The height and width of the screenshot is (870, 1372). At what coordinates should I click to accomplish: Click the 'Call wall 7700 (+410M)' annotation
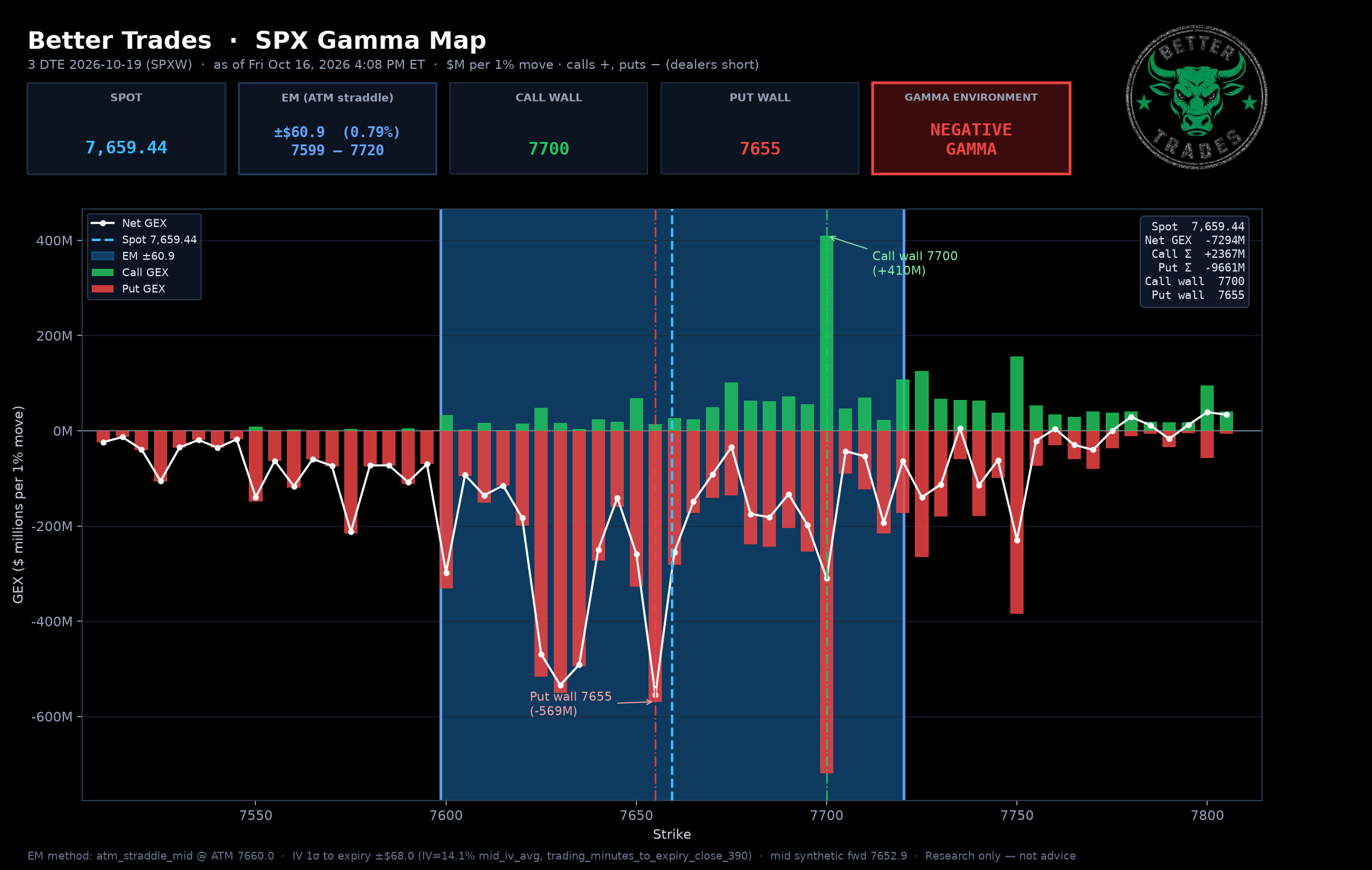pyautogui.click(x=915, y=263)
